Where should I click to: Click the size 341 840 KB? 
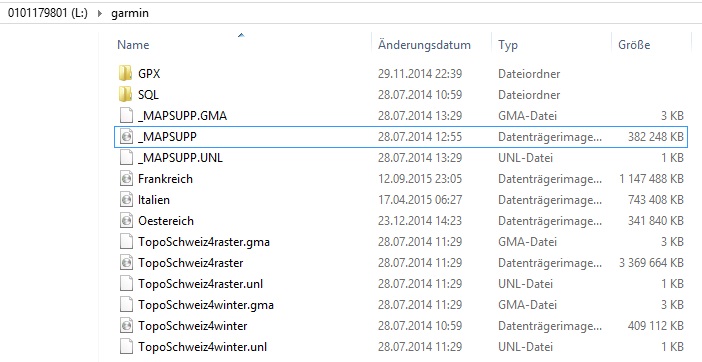[x=656, y=221]
